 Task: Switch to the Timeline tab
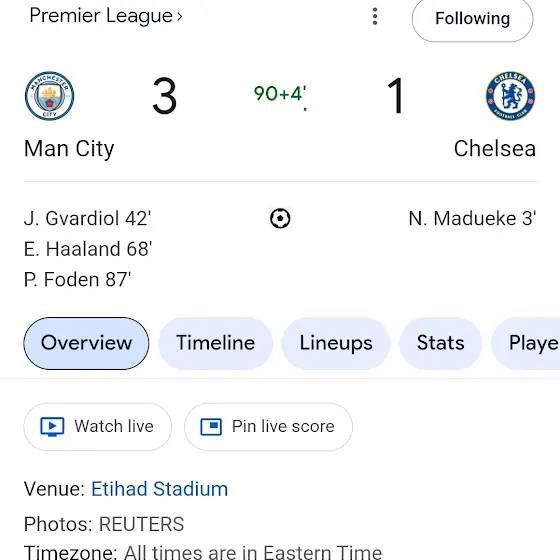216,343
